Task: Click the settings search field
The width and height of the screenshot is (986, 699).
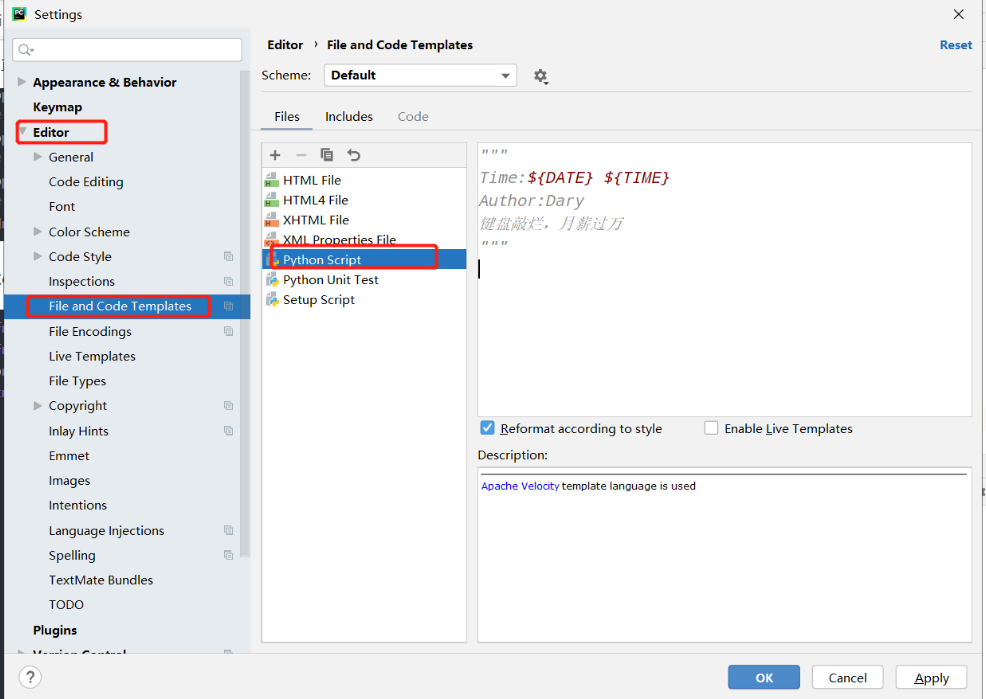Action: [127, 50]
